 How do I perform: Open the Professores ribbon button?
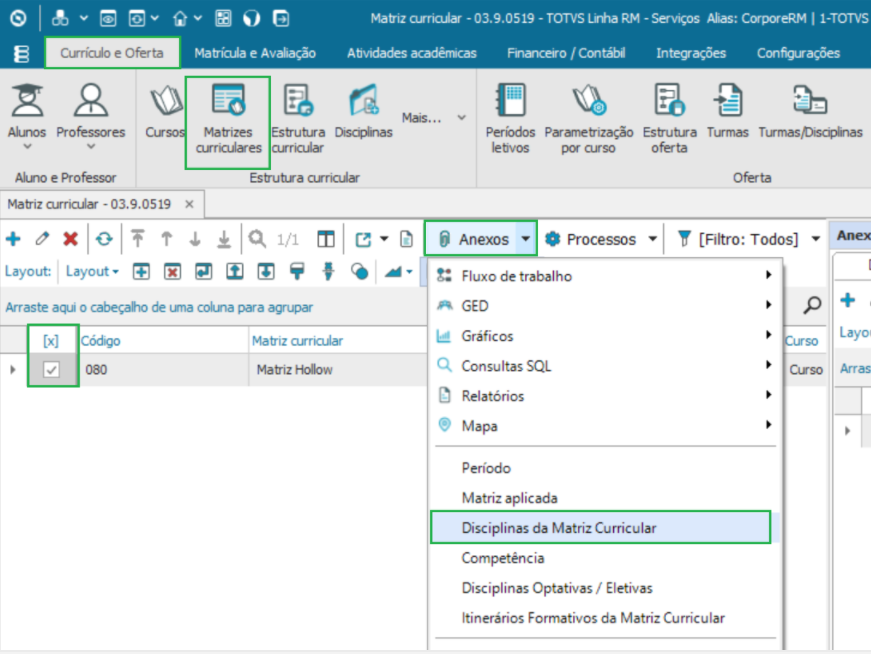click(91, 117)
